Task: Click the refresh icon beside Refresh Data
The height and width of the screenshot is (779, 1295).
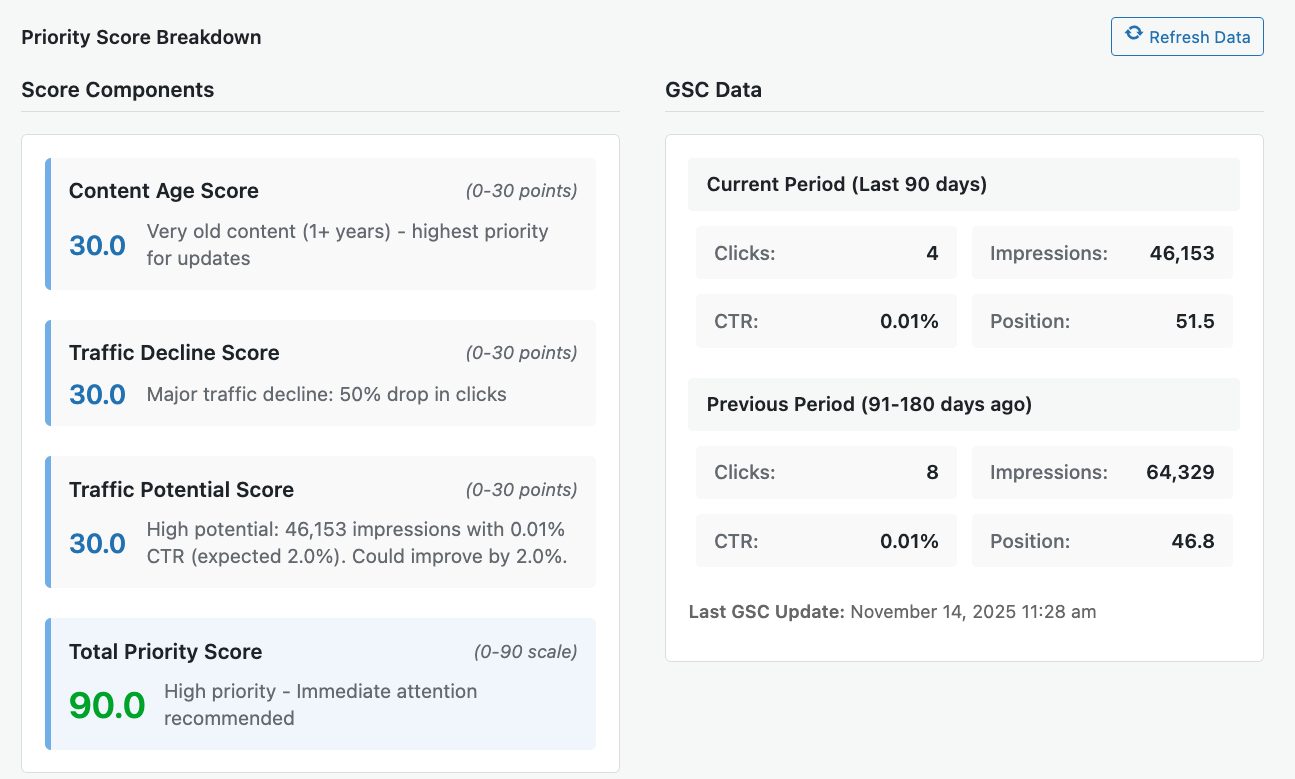Action: [x=1134, y=34]
